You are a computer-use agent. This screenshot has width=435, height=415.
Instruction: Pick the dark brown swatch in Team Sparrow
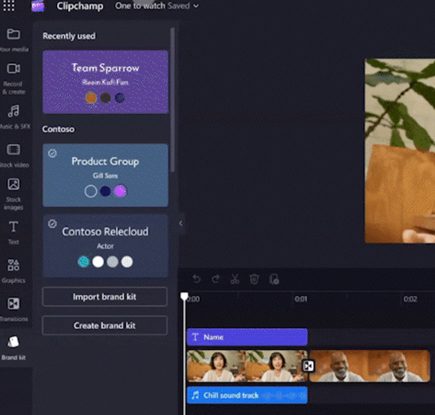105,98
